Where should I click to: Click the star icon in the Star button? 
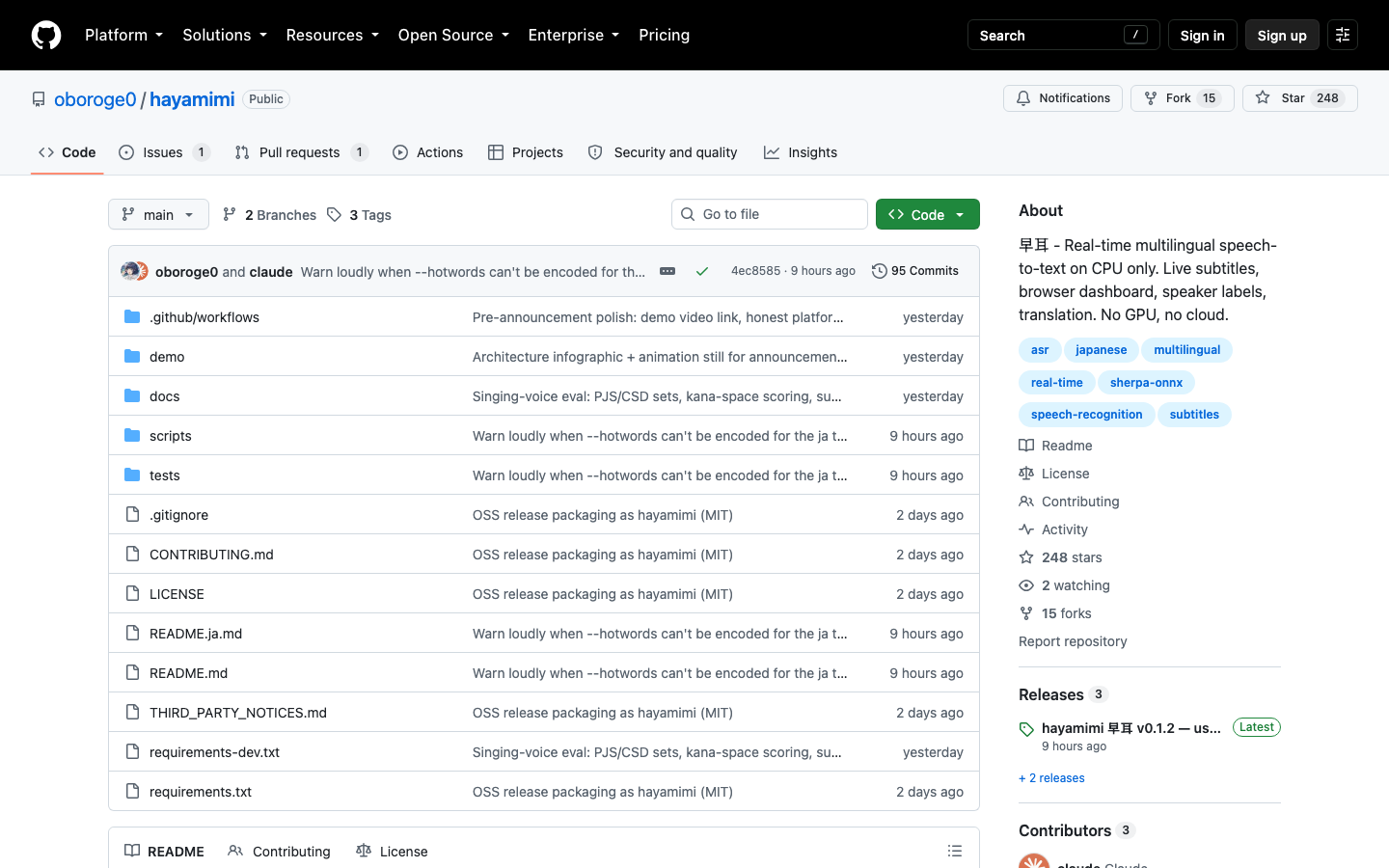pos(1263,97)
